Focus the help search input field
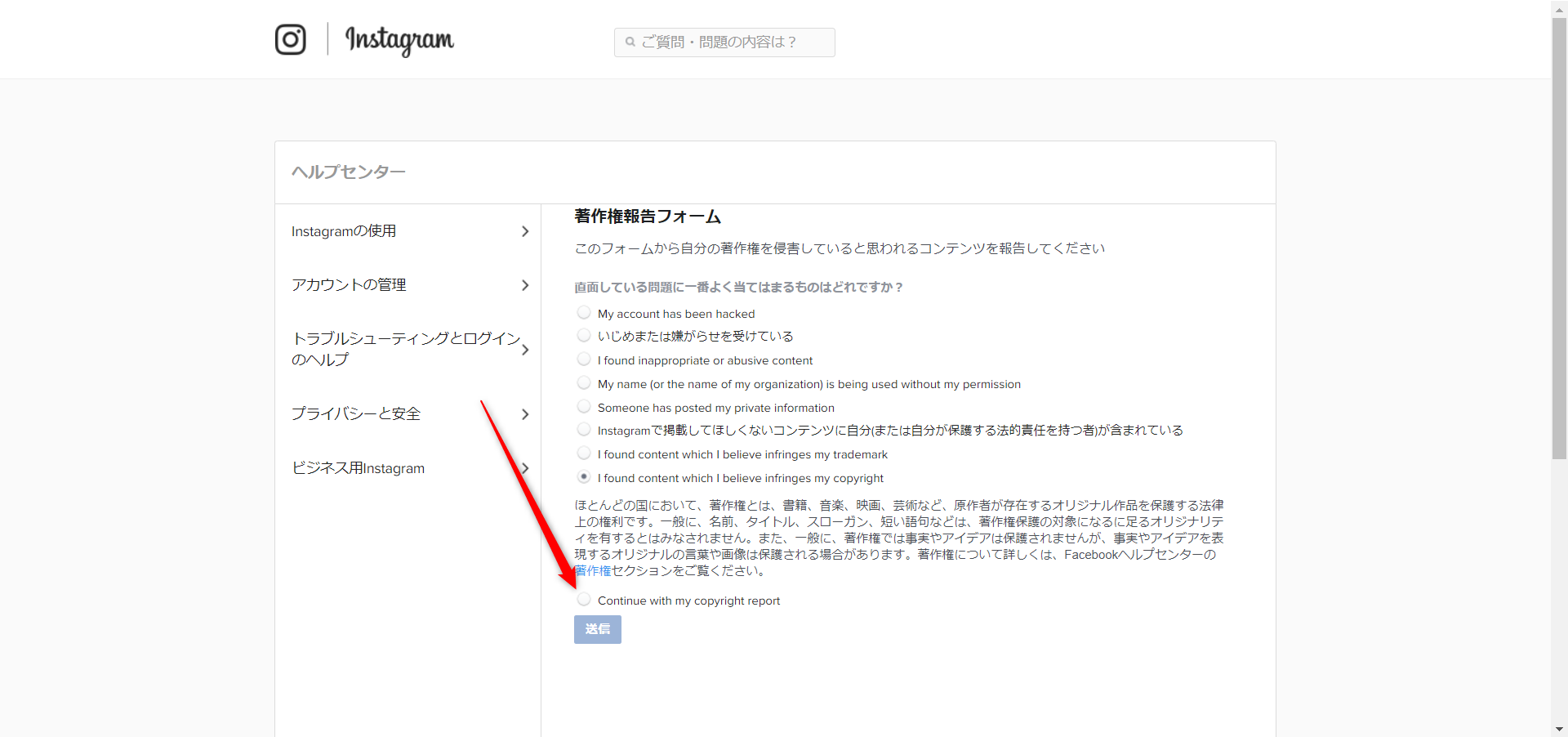The image size is (1568, 737). pos(724,42)
